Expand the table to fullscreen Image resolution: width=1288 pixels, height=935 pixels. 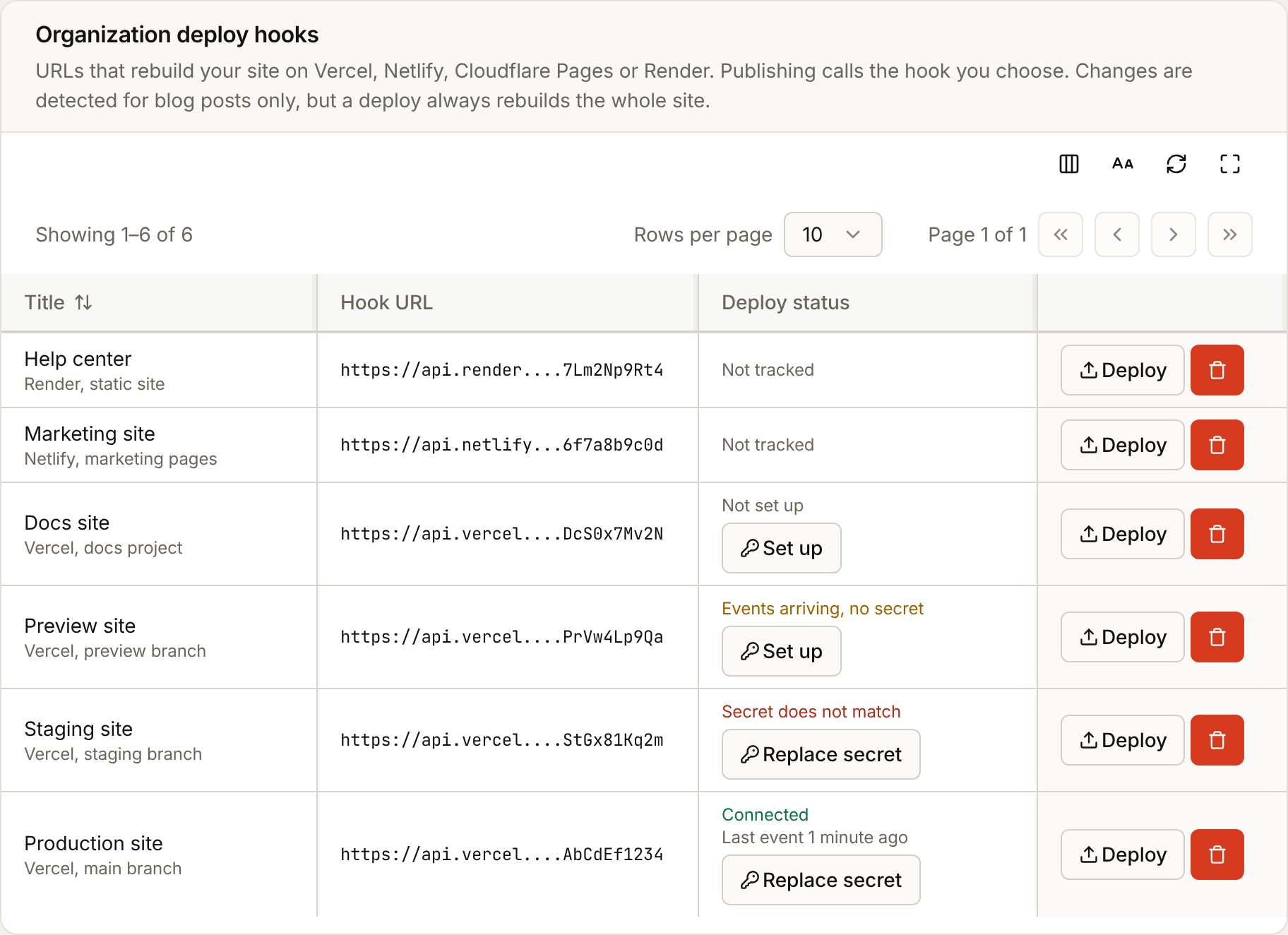pyautogui.click(x=1230, y=164)
